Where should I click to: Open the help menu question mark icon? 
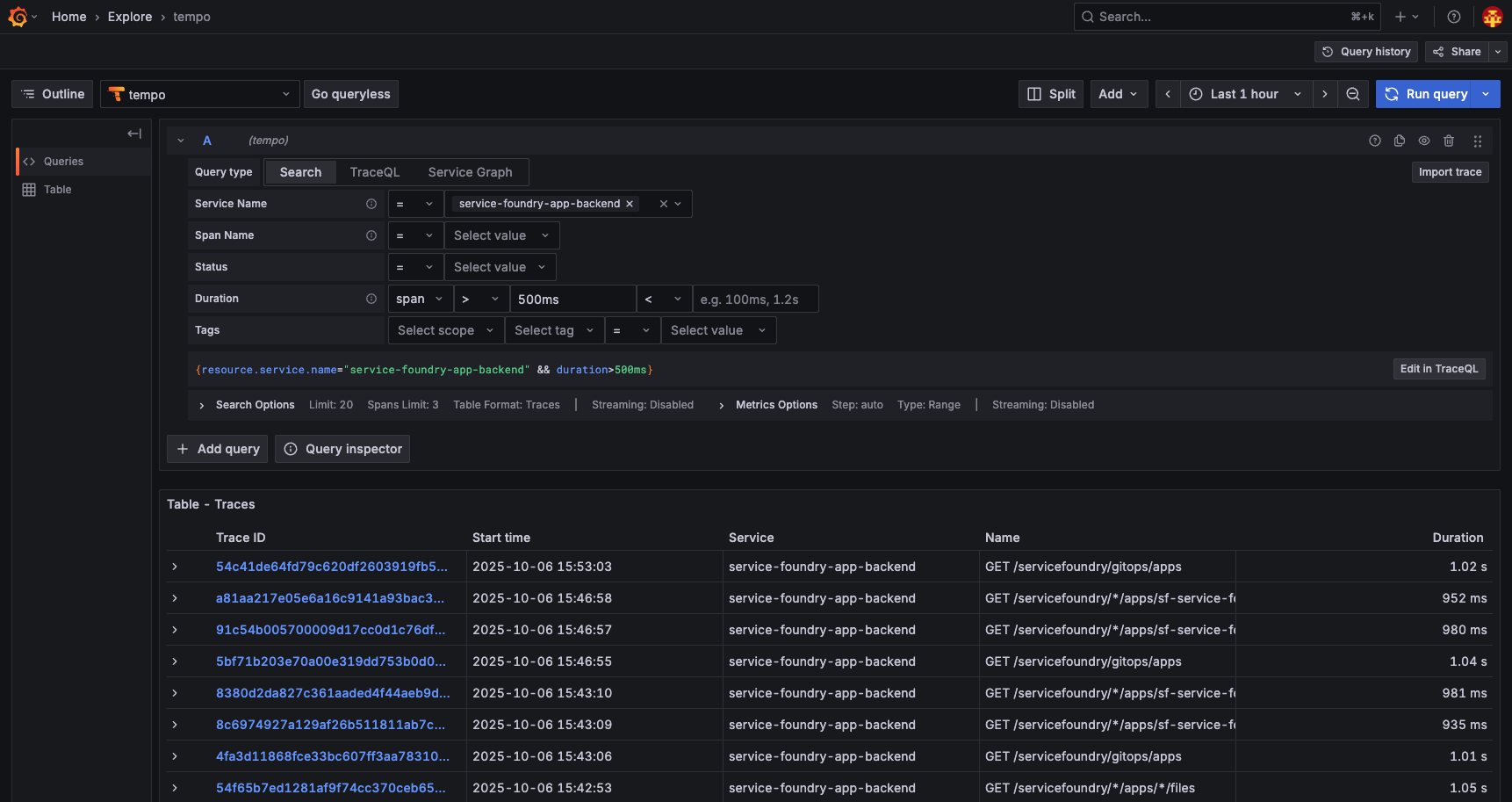[1453, 16]
